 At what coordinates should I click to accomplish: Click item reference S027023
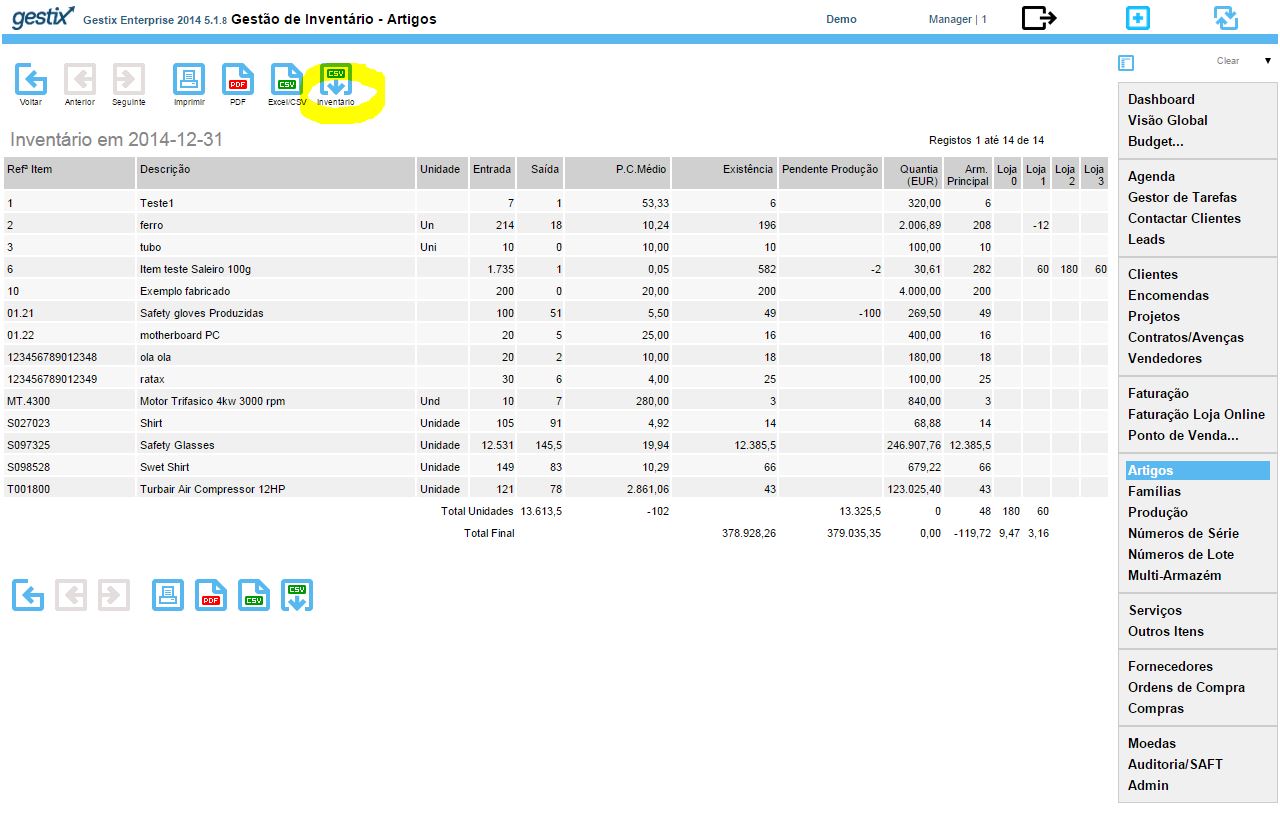[x=28, y=423]
